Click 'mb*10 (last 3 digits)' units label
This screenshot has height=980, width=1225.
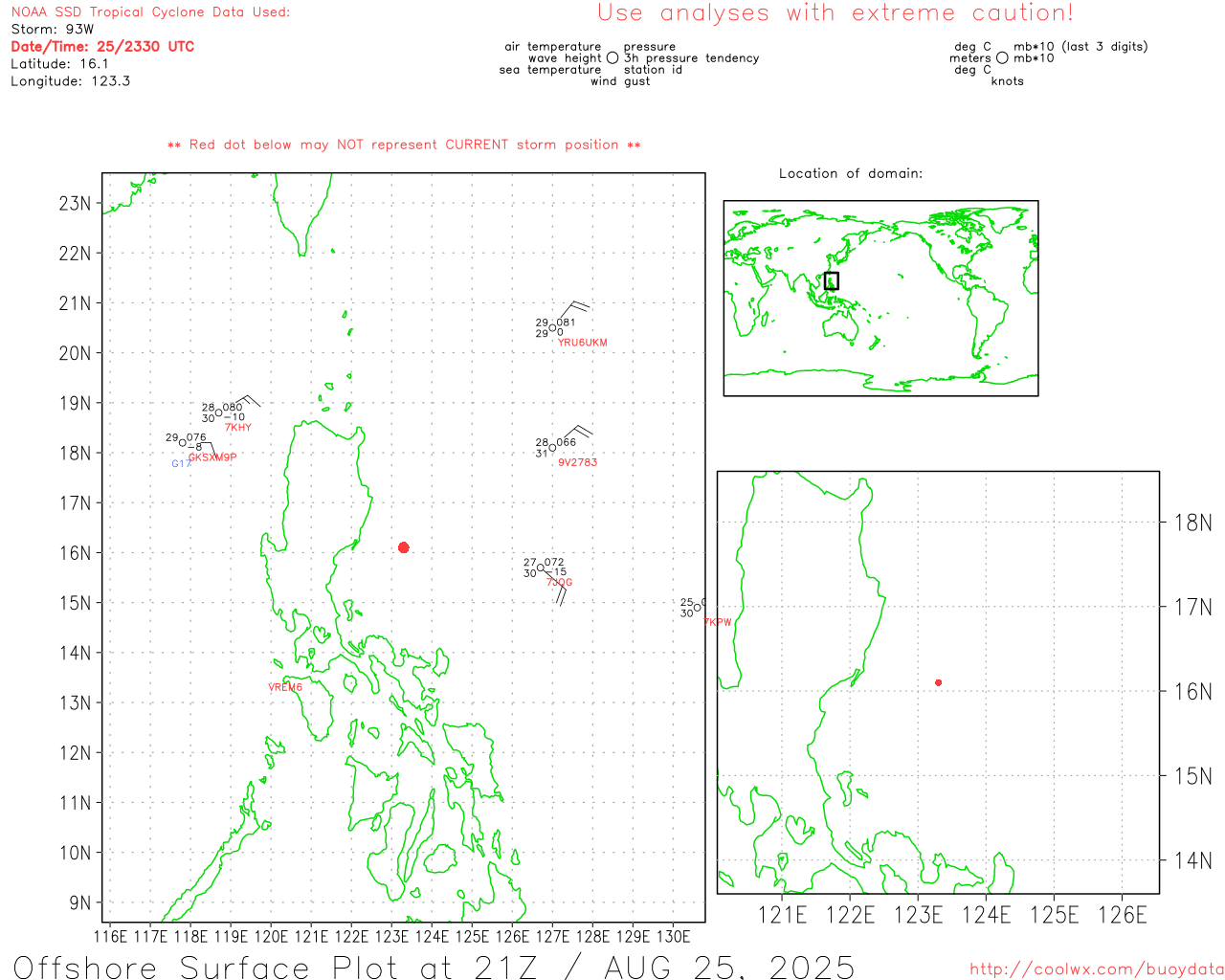coord(1081,47)
